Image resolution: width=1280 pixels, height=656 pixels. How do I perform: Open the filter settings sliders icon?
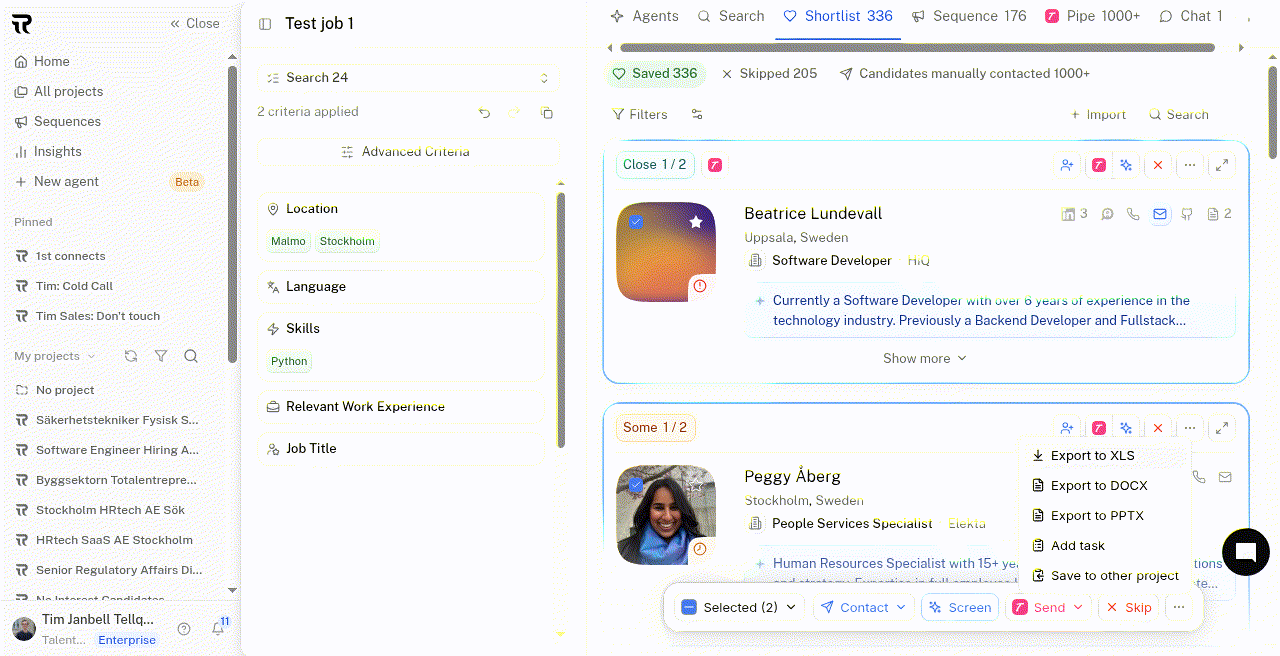[x=697, y=115]
